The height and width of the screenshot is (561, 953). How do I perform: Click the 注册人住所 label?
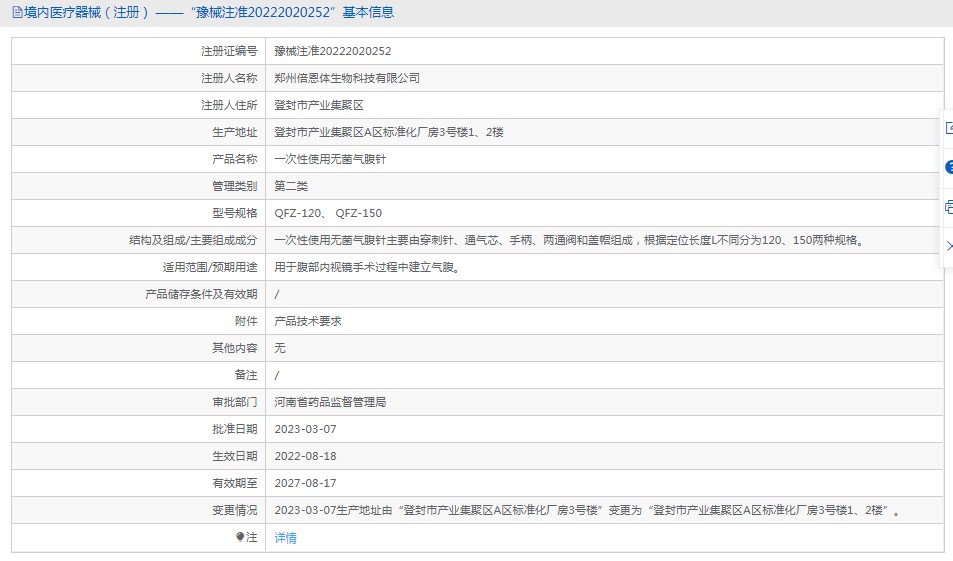click(x=229, y=105)
